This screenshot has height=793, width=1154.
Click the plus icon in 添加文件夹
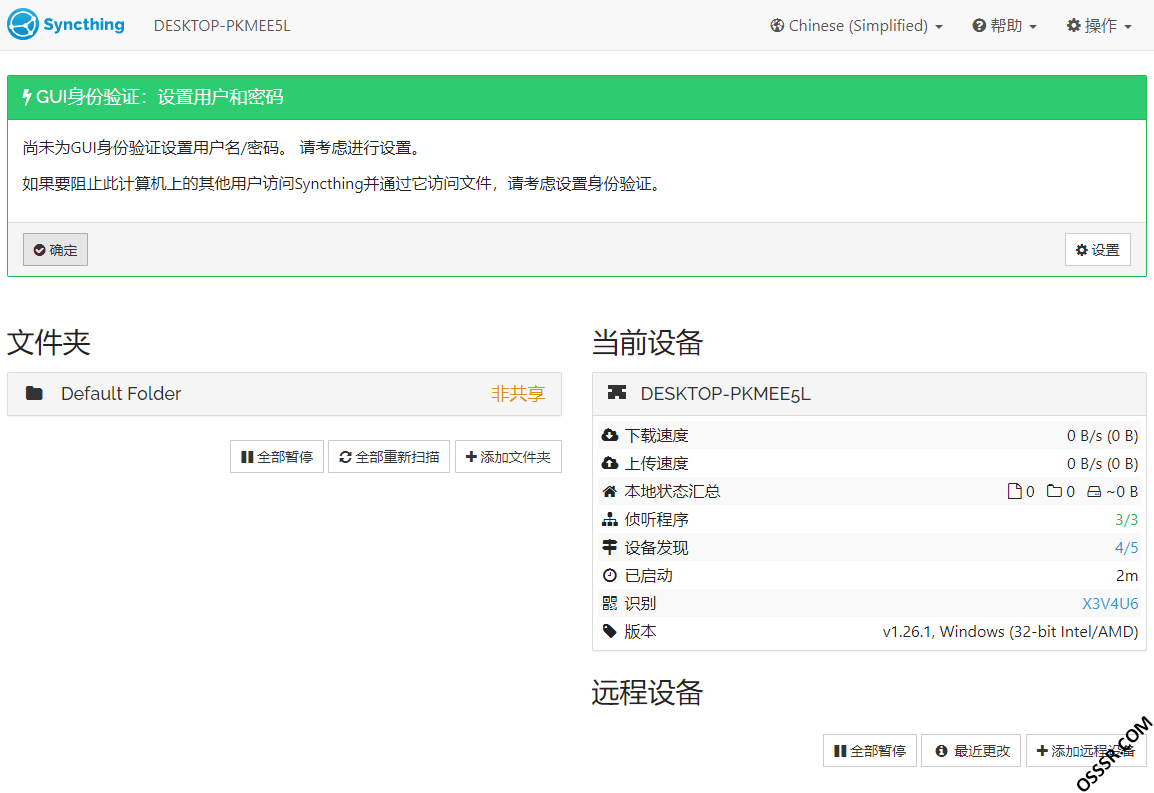[x=471, y=457]
